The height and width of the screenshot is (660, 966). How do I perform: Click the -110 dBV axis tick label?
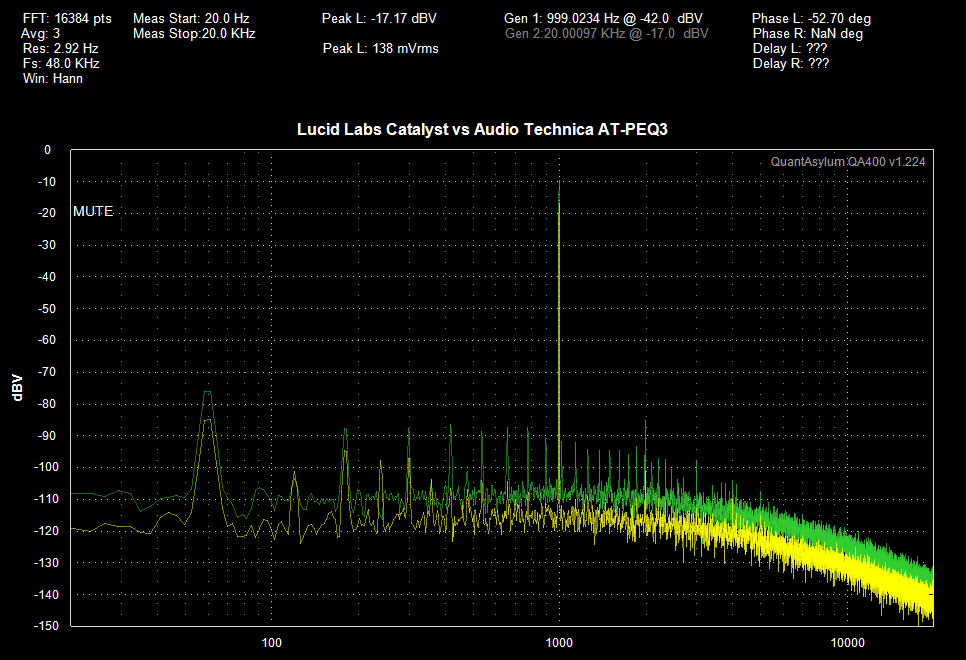[46, 499]
